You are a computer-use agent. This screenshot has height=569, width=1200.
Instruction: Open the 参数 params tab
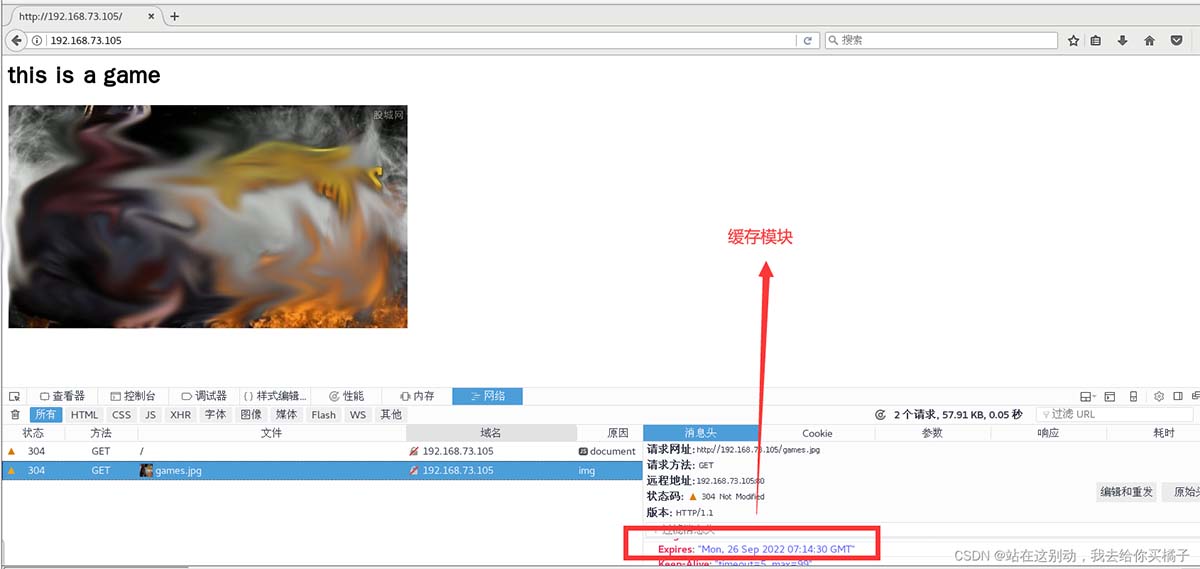click(932, 433)
